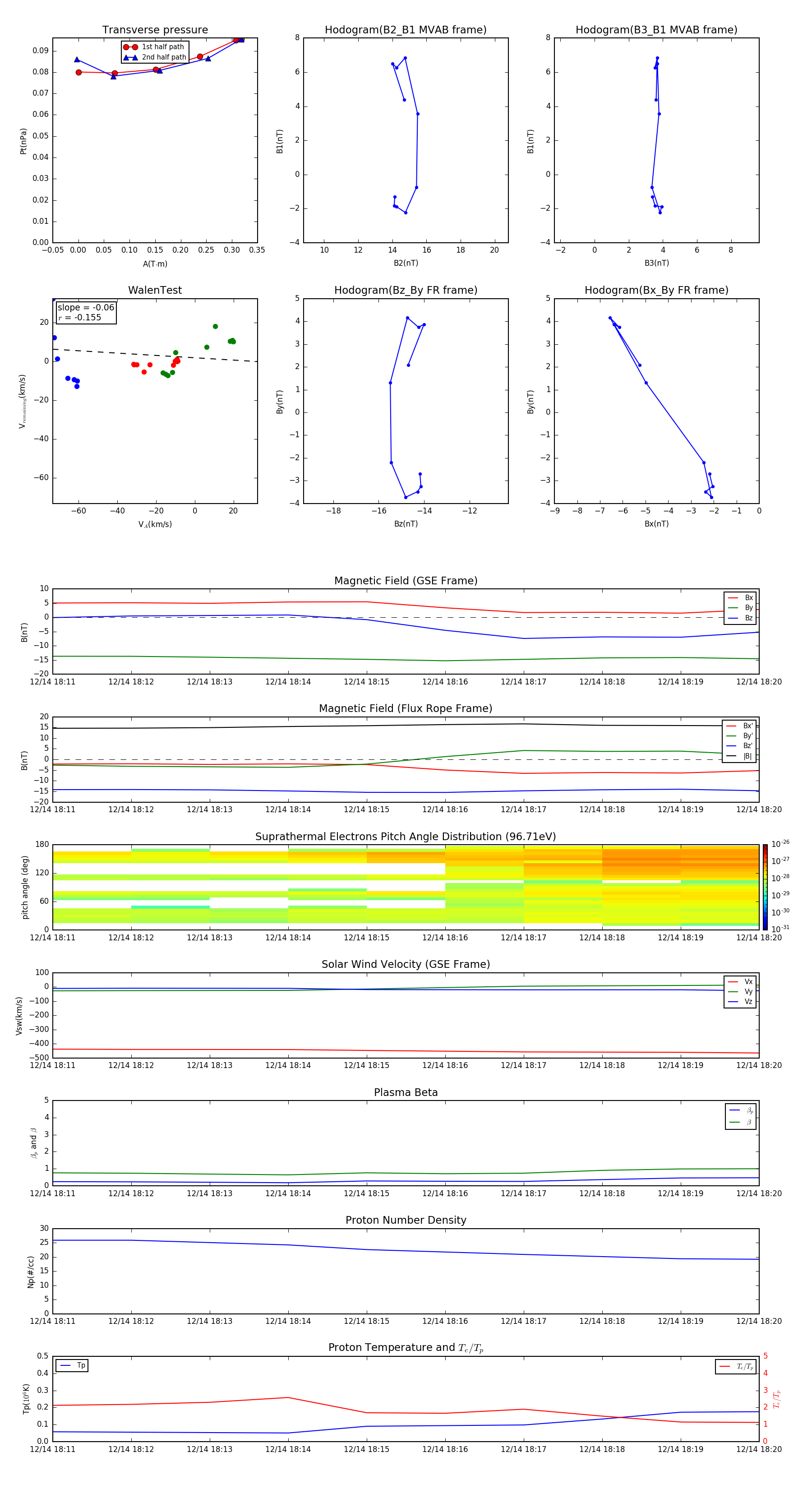Click the 'Hodogram(B2_B1 MVAB frame)' title

point(406,29)
